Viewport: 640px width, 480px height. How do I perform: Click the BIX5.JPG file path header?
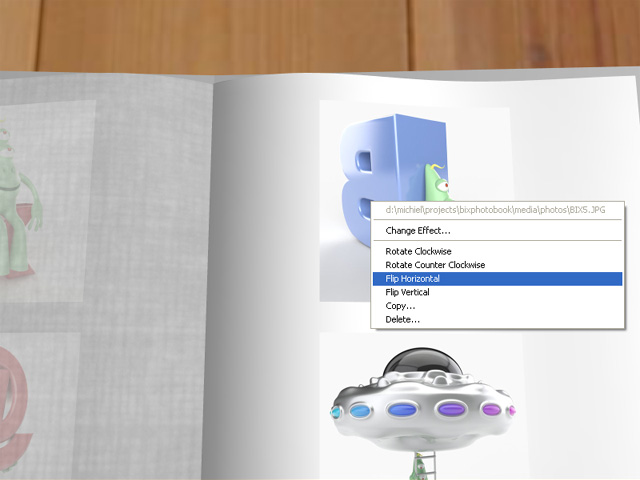click(x=497, y=210)
